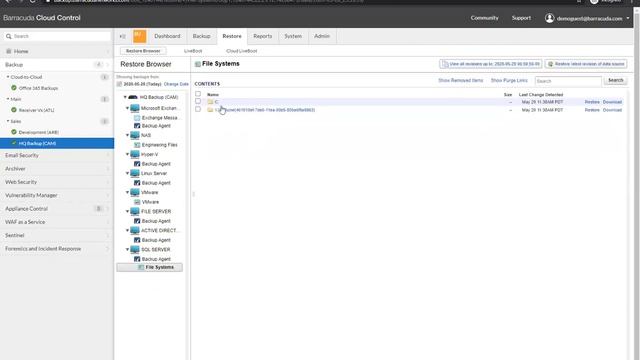Click Restore latest revision of data source
The height and width of the screenshot is (360, 640).
pos(586,64)
